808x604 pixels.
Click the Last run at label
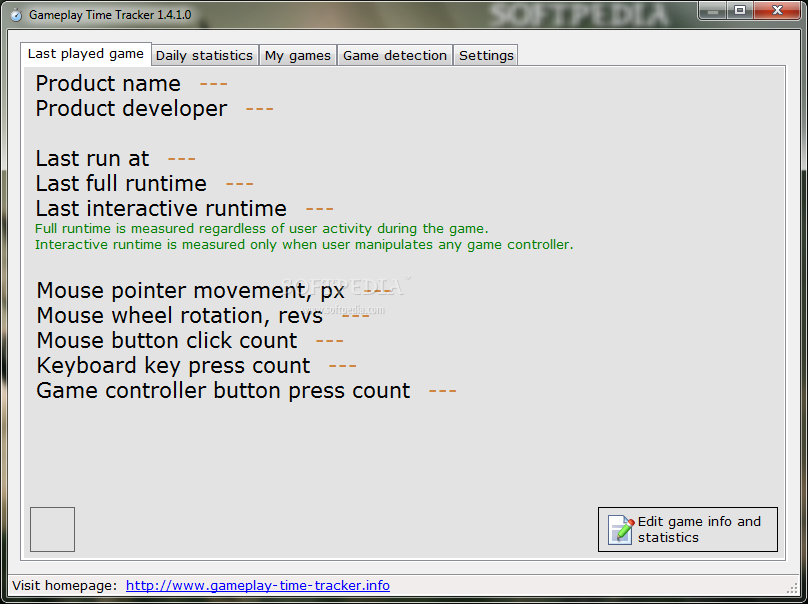(92, 158)
